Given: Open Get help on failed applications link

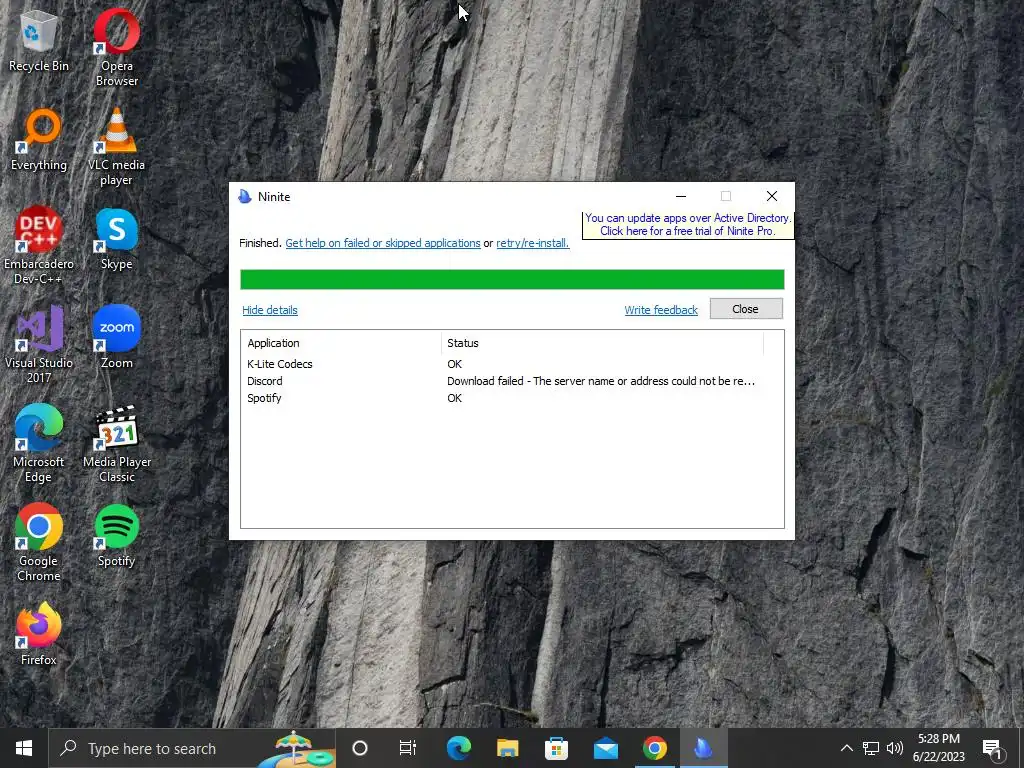Looking at the screenshot, I should coord(383,243).
